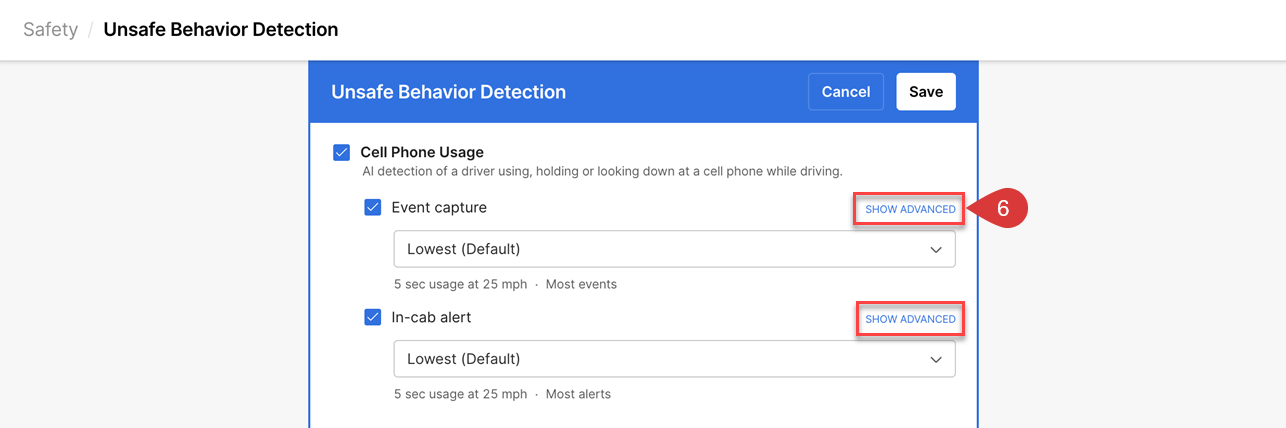This screenshot has width=1286, height=428.
Task: Save the unsafe behavior settings
Action: click(925, 92)
